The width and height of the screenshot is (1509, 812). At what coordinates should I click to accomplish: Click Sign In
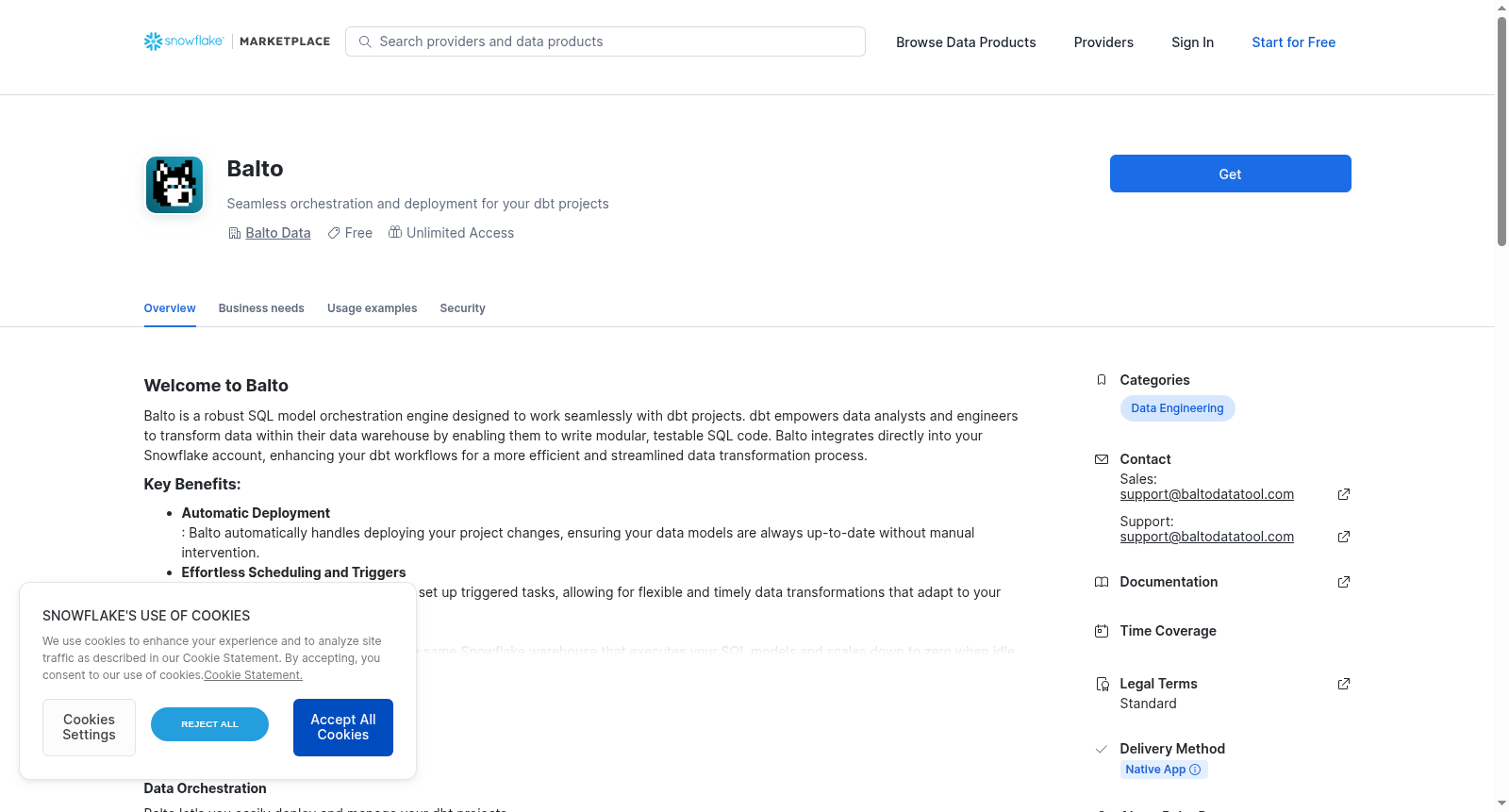point(1192,42)
